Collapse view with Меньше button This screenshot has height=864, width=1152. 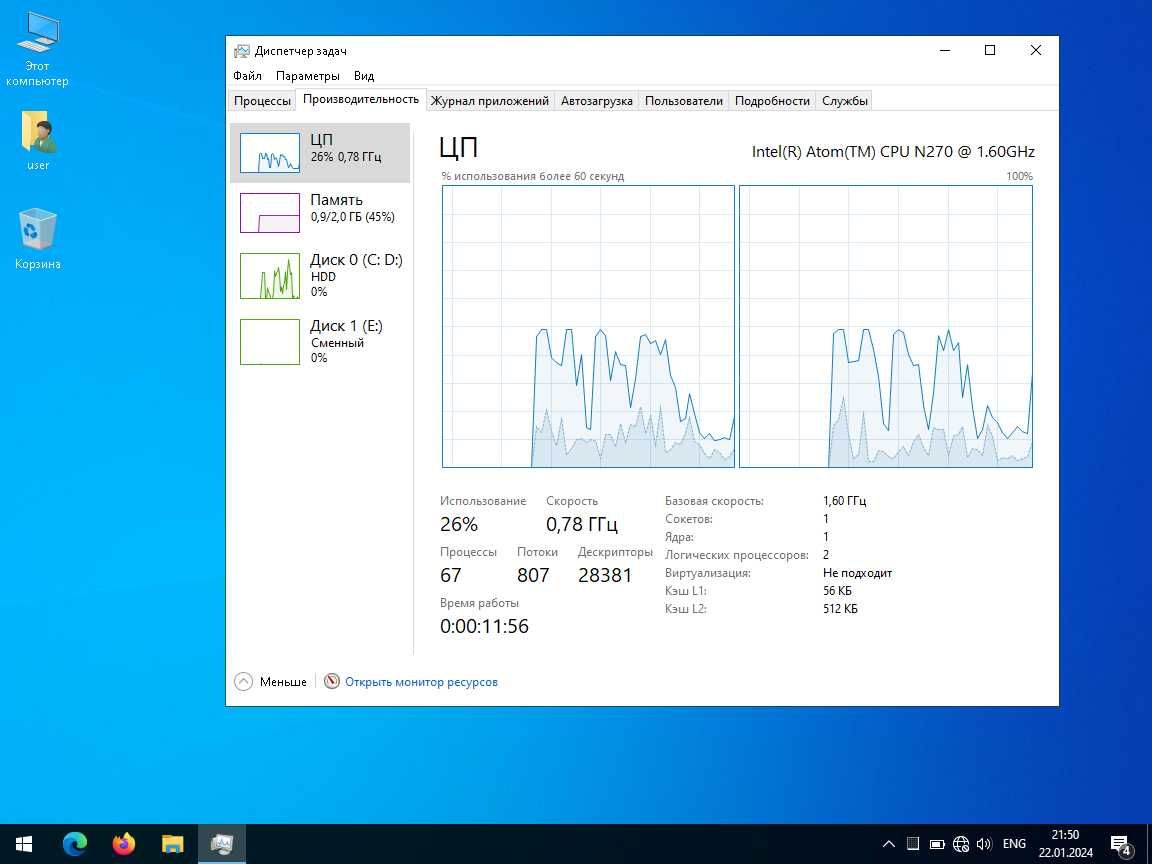(270, 682)
